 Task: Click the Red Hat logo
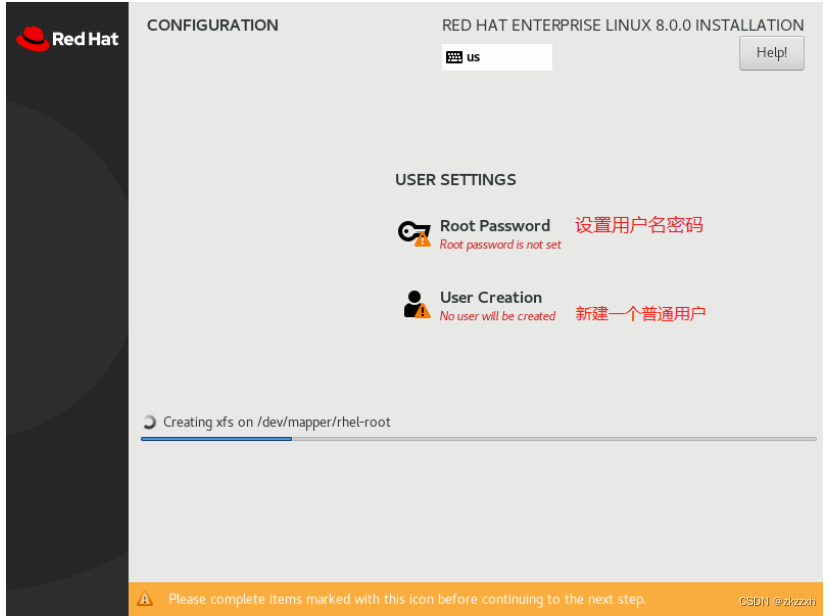[x=67, y=39]
